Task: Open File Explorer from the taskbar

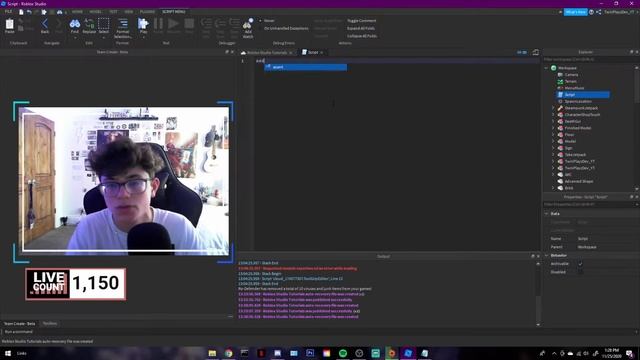Action: pos(212,353)
